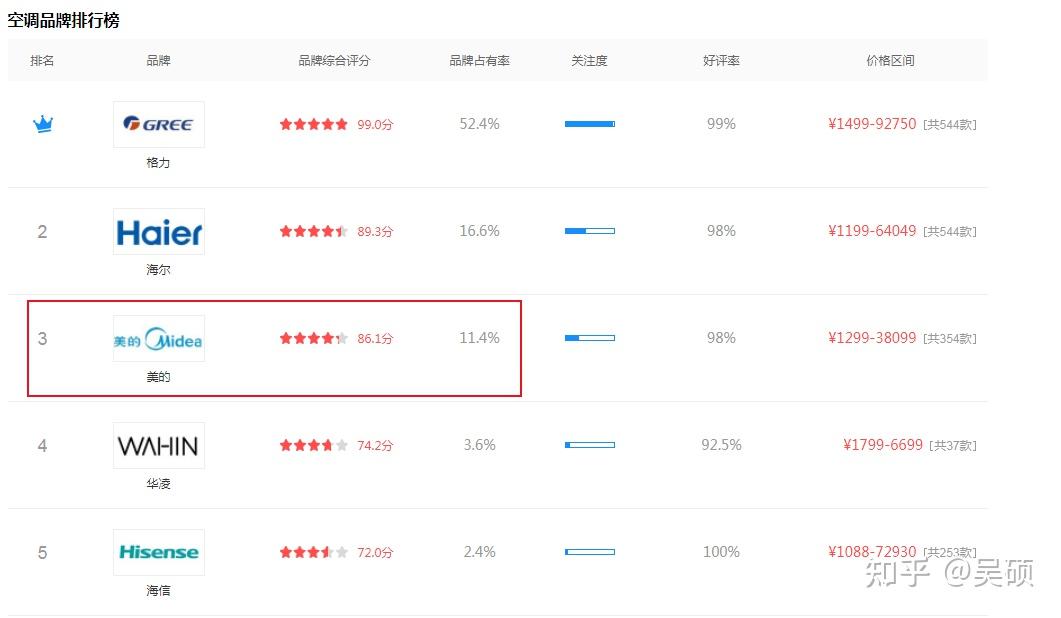Click the 72.0分 score
The width and height of the screenshot is (1061, 618).
pyautogui.click(x=375, y=552)
